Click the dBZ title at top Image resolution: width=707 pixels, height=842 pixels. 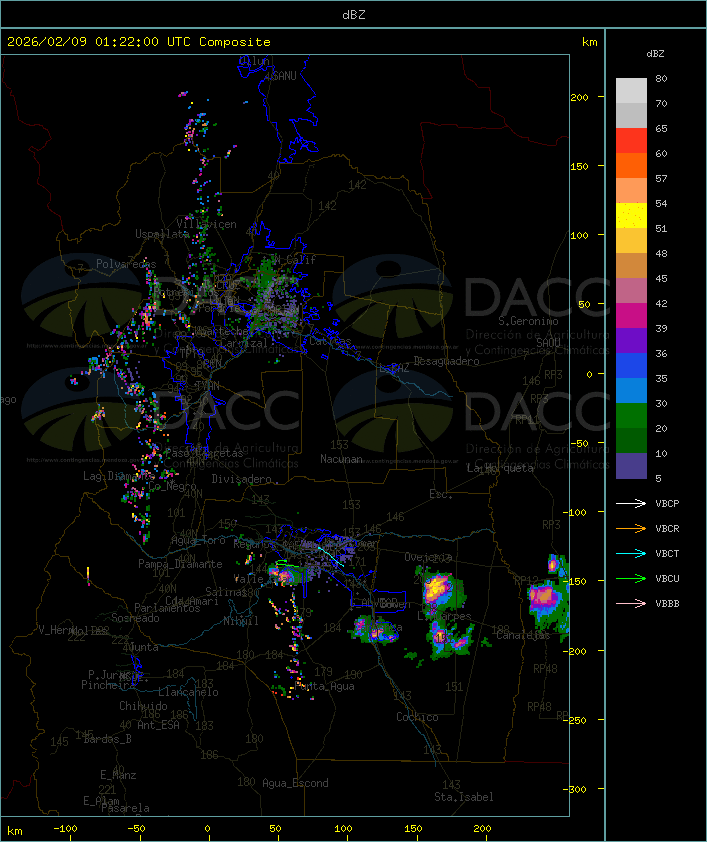click(x=354, y=15)
